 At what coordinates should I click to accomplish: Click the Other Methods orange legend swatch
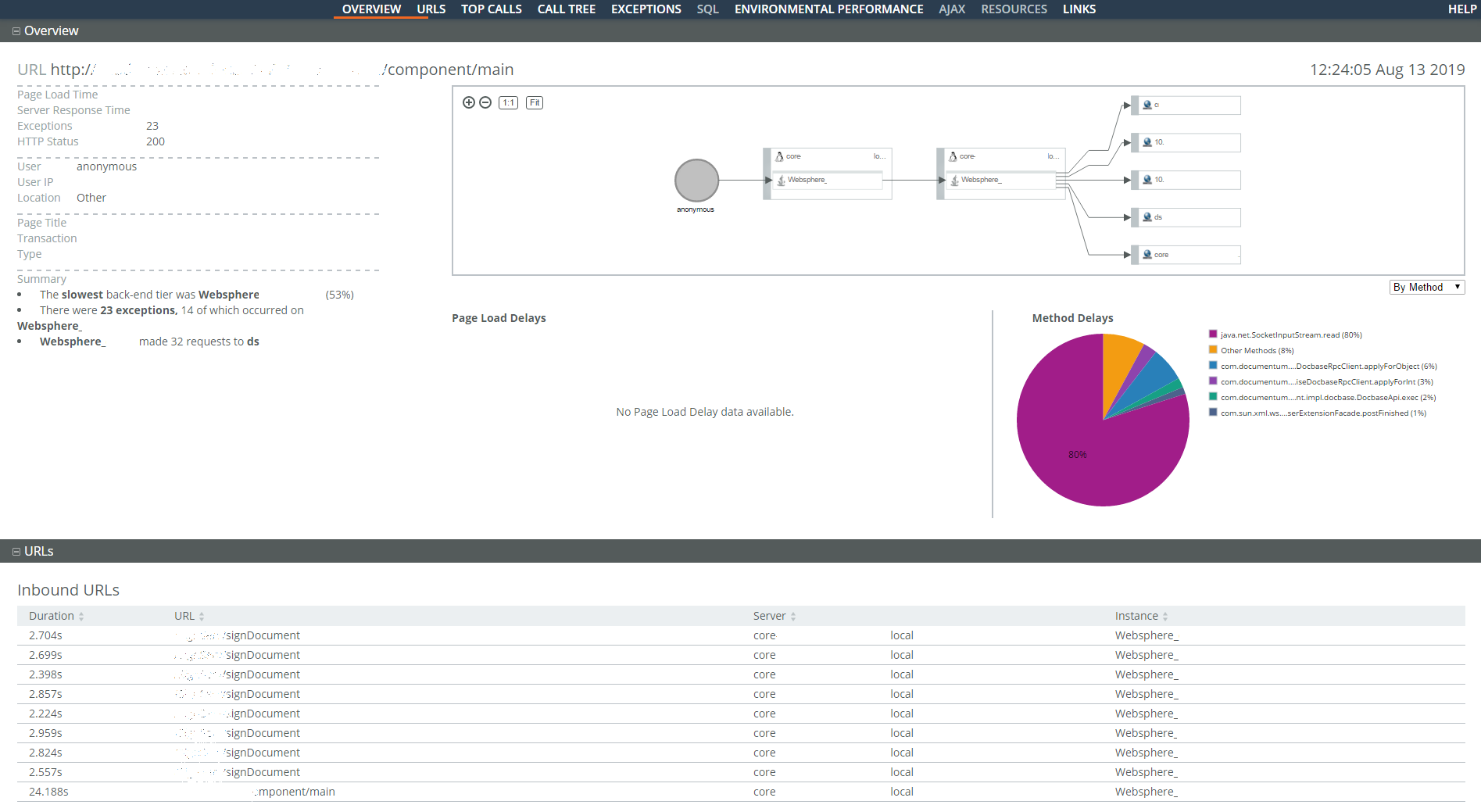point(1213,350)
